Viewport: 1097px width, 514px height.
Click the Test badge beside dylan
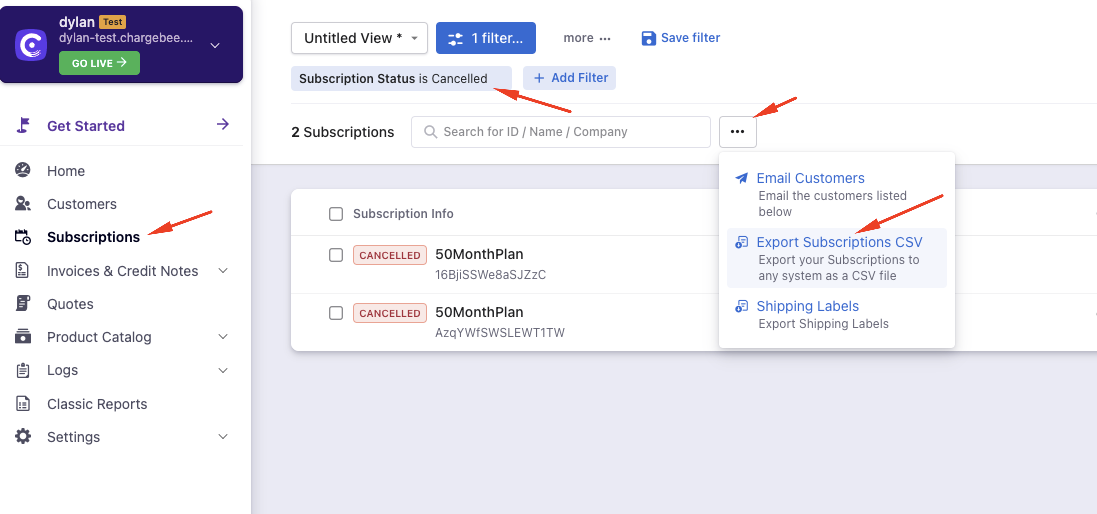(x=112, y=22)
